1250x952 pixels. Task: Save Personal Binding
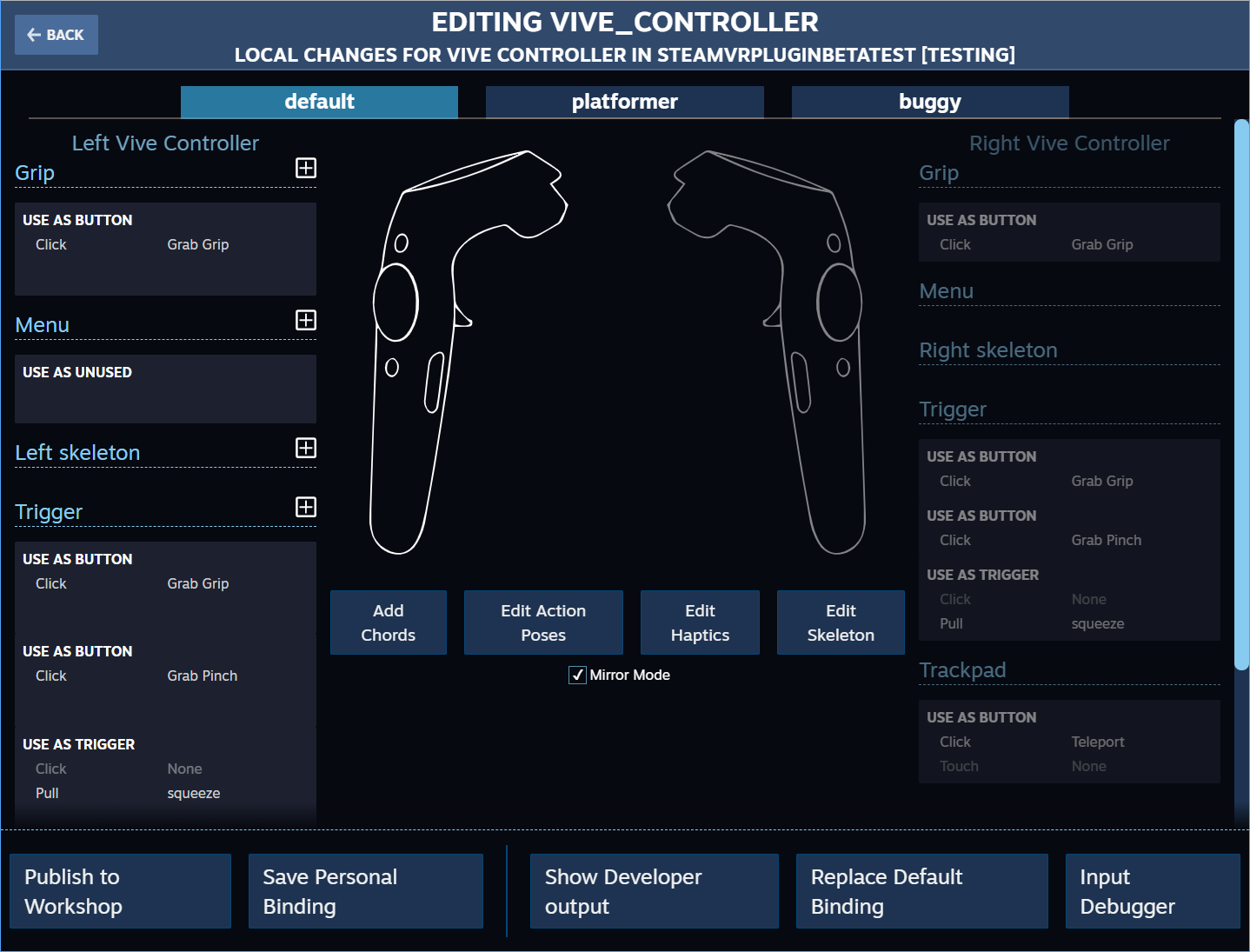[x=365, y=891]
